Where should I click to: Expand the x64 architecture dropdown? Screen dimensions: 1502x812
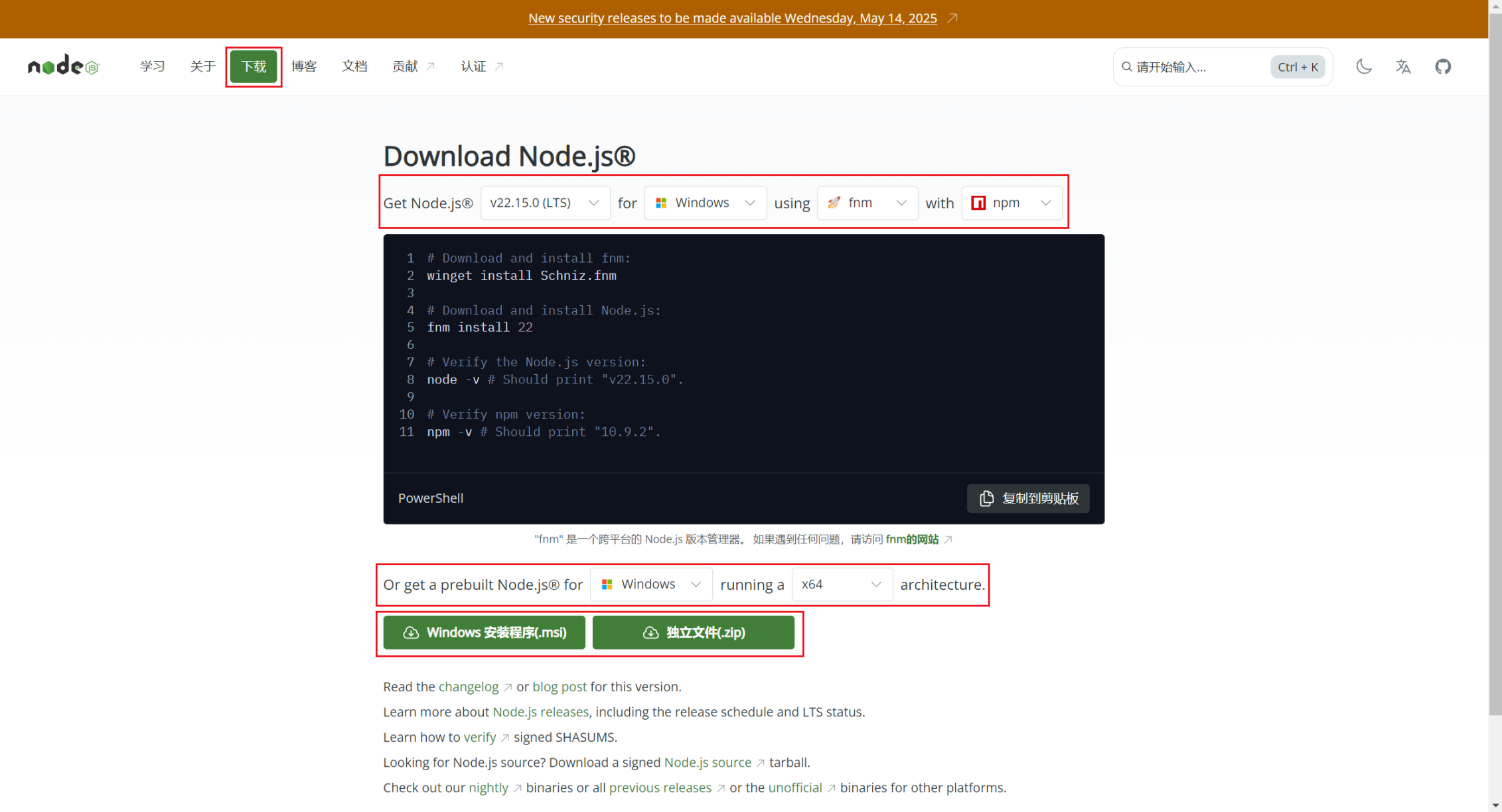(841, 584)
